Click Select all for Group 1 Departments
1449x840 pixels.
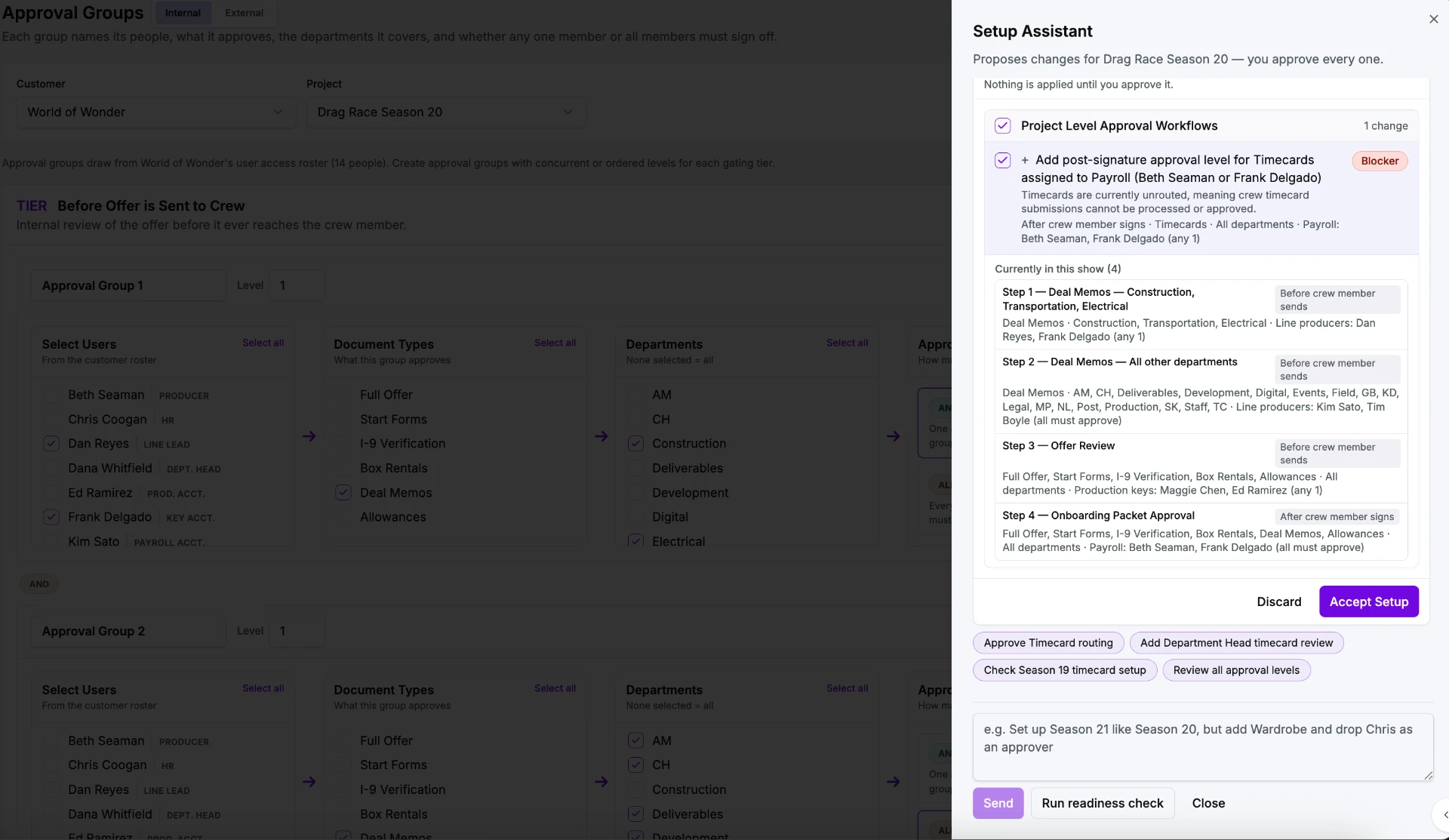tap(847, 343)
